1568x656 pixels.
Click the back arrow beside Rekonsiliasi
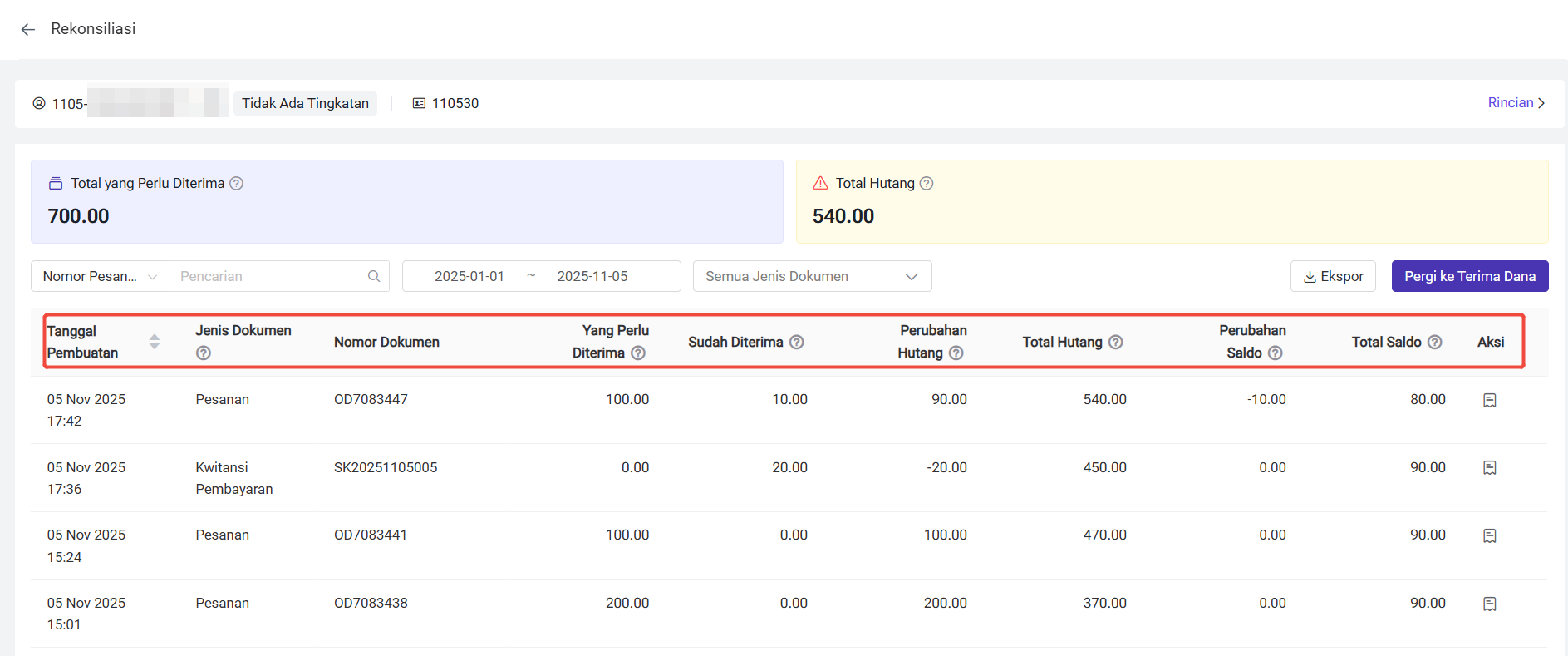[x=28, y=30]
